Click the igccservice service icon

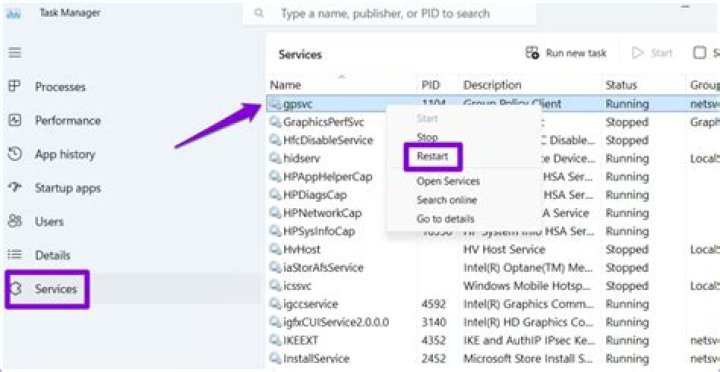[275, 304]
